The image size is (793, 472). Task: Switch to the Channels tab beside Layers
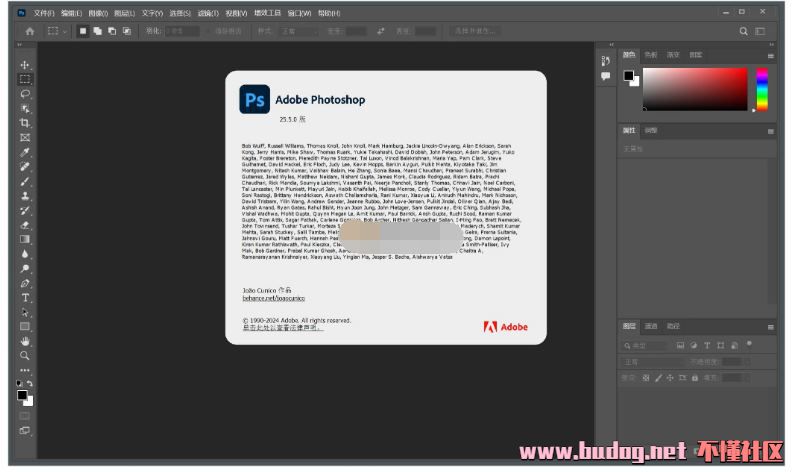click(x=651, y=326)
